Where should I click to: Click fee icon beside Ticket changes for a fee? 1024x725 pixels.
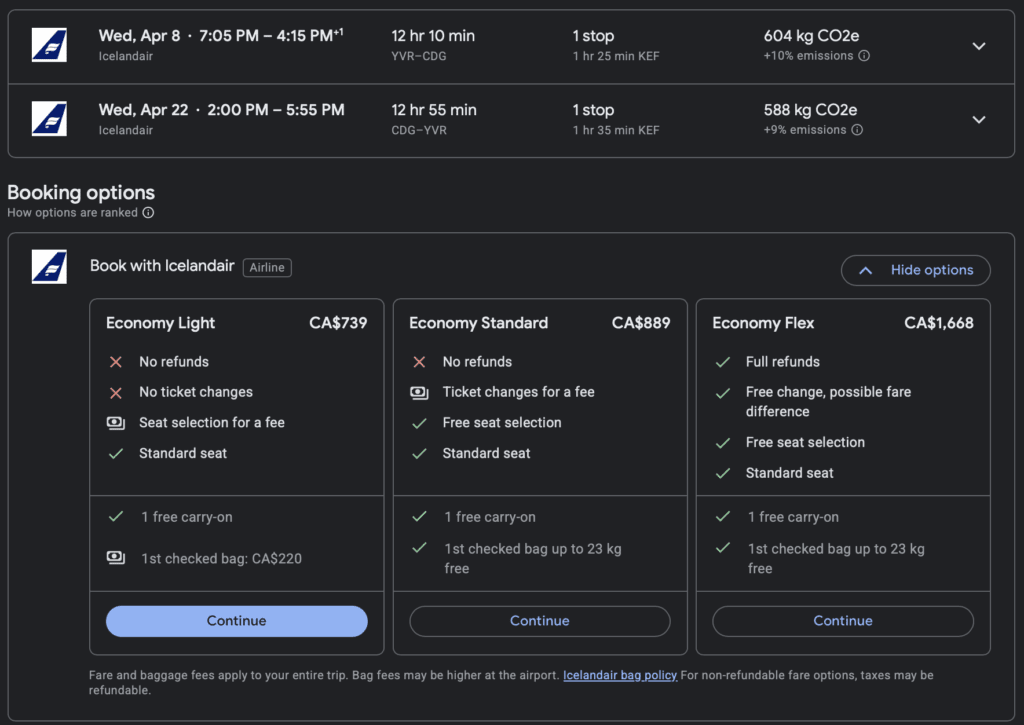419,392
